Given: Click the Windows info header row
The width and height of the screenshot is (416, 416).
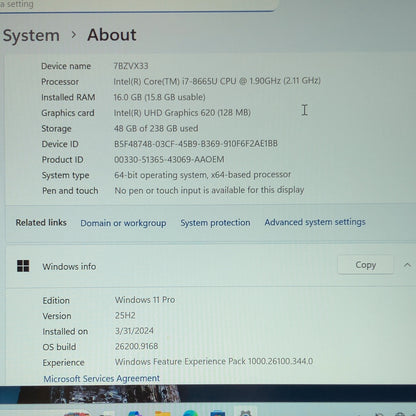Looking at the screenshot, I should [x=211, y=266].
